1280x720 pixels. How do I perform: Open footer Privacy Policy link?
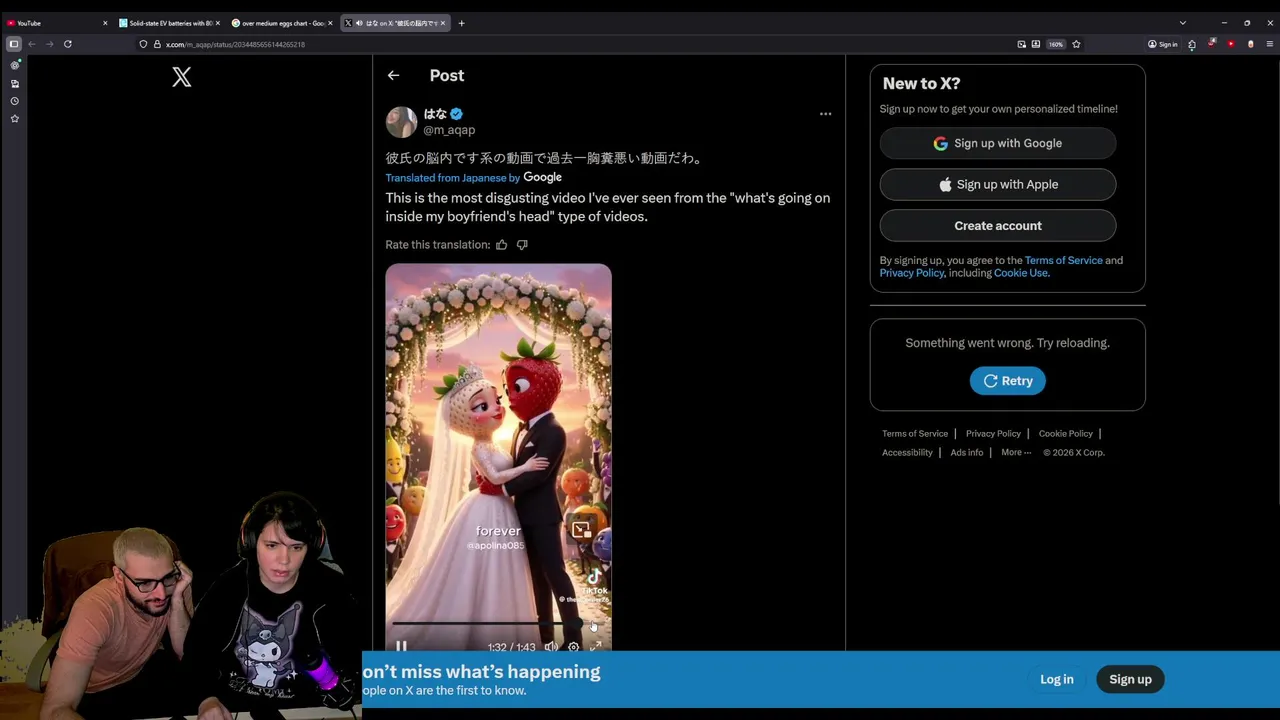click(993, 434)
